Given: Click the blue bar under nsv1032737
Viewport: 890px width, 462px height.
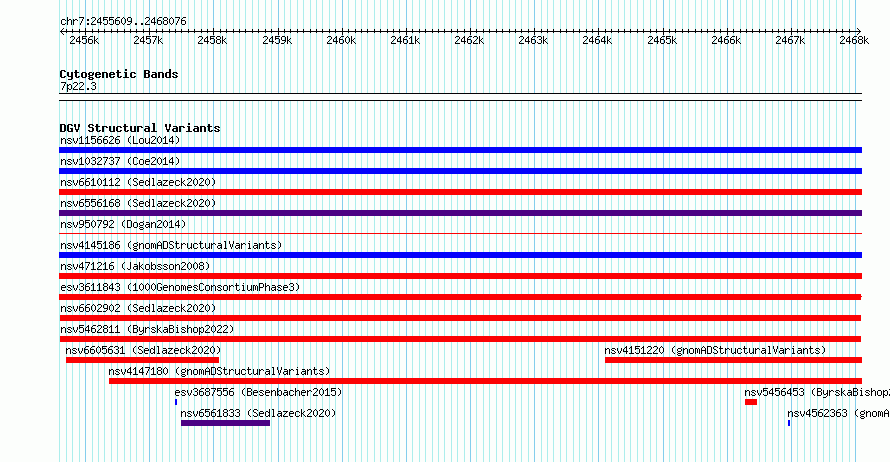Looking at the screenshot, I should click(460, 171).
